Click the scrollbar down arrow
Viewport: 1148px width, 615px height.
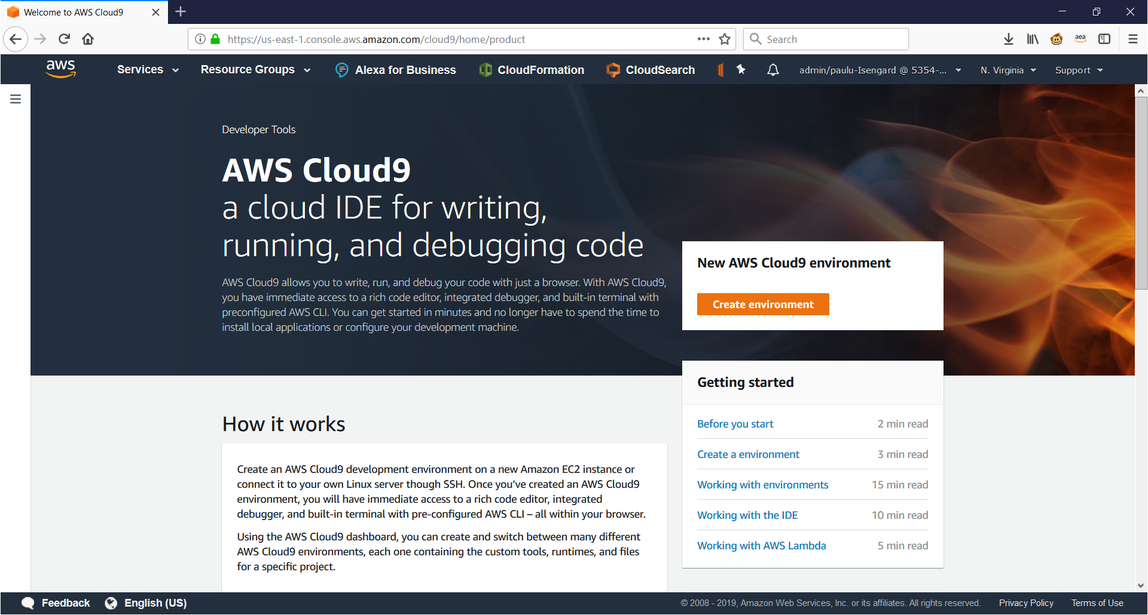point(1141,586)
